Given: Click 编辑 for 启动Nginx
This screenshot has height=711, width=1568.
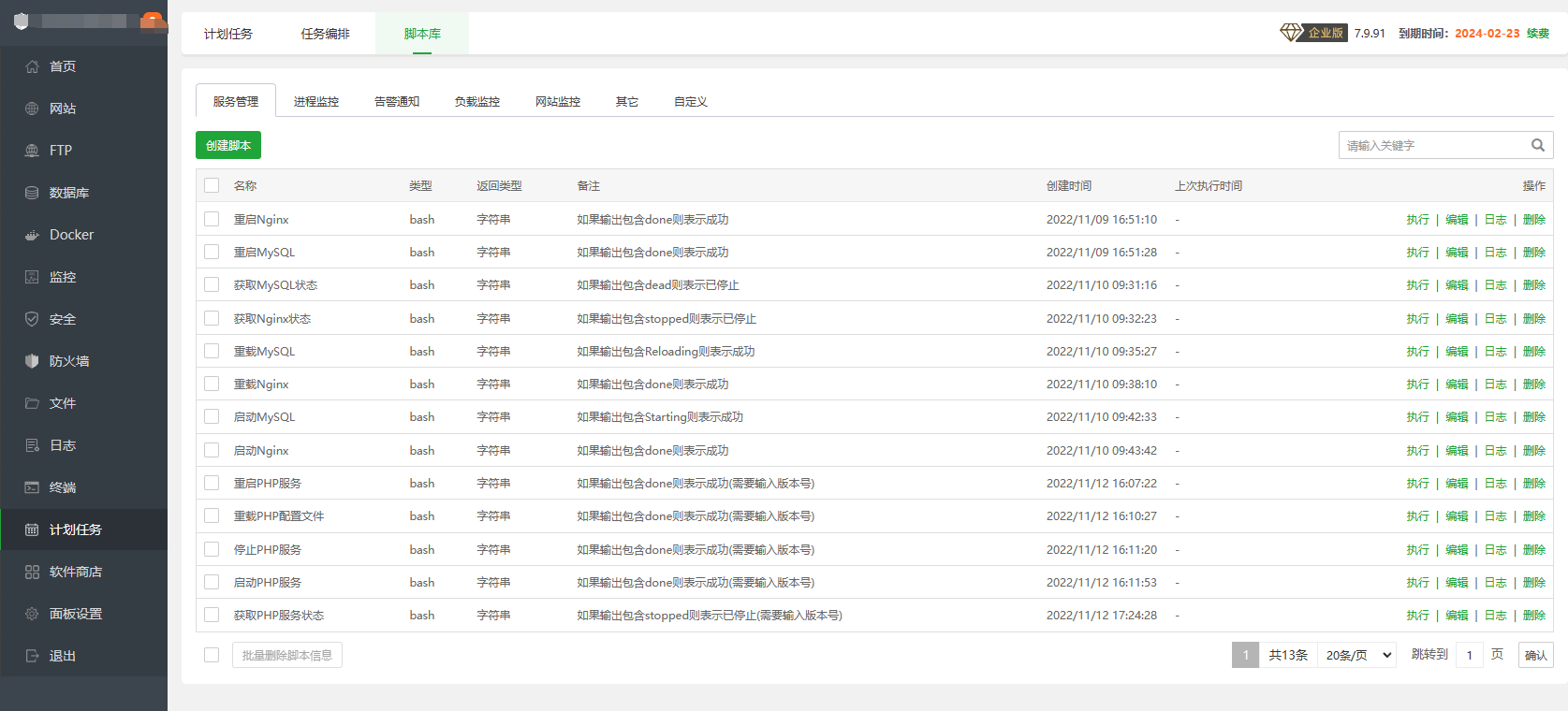Looking at the screenshot, I should 1458,450.
